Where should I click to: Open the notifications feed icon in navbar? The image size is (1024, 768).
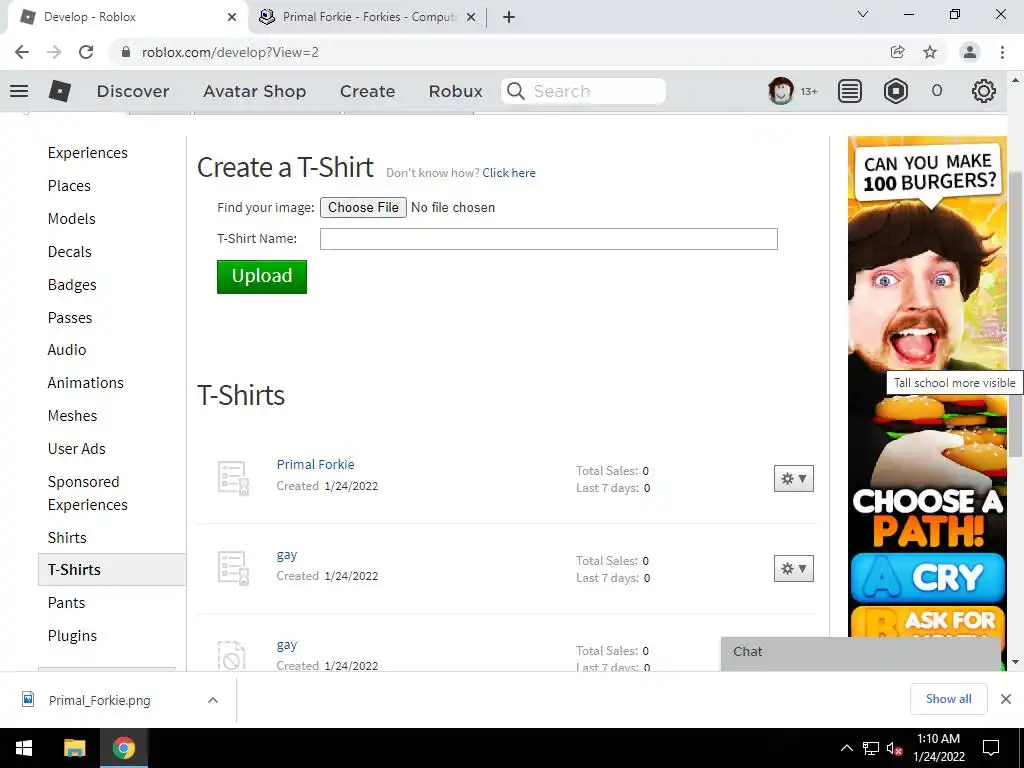pyautogui.click(x=850, y=91)
